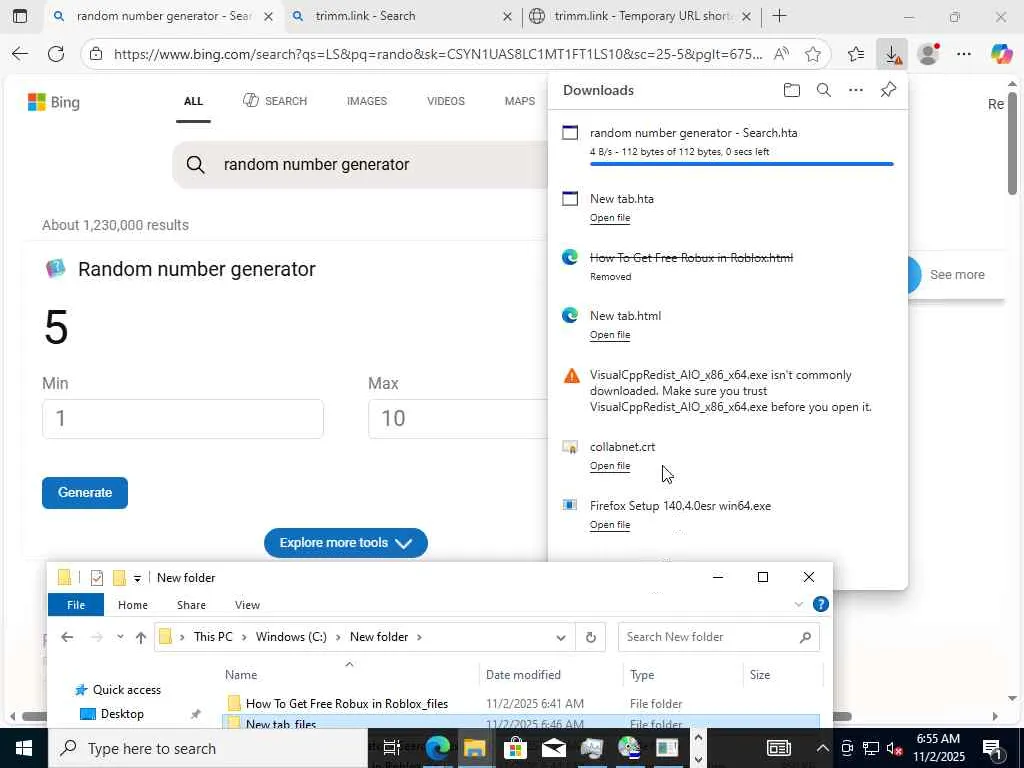Open the Share ribbon tab in Explorer
The height and width of the screenshot is (768, 1024).
click(191, 605)
